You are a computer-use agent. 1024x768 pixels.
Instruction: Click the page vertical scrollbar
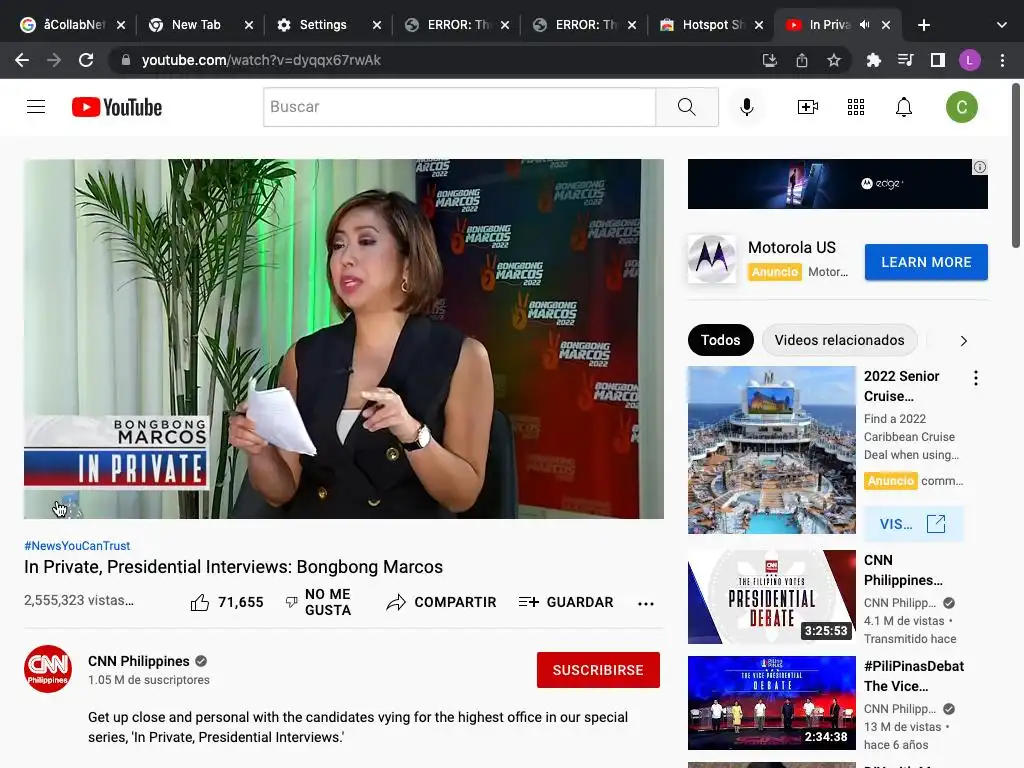pos(1016,166)
